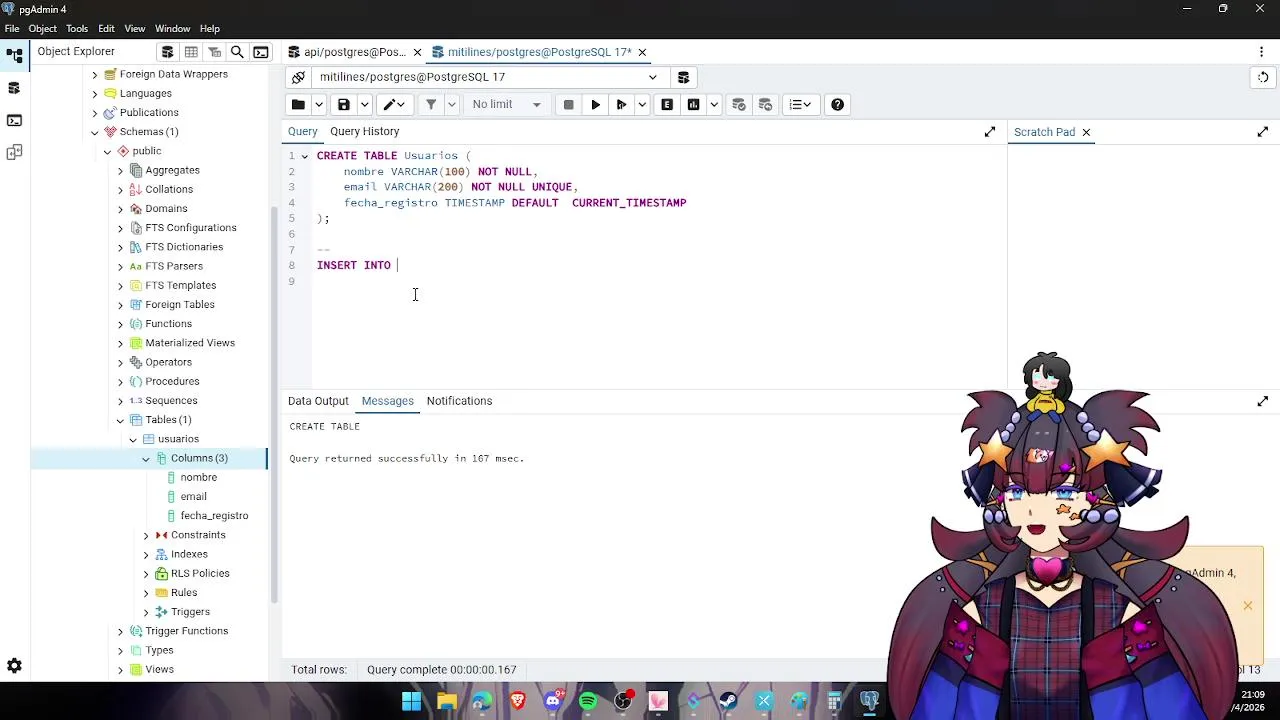The height and width of the screenshot is (720, 1280).
Task: Stop query with the square stop icon
Action: coord(568,105)
